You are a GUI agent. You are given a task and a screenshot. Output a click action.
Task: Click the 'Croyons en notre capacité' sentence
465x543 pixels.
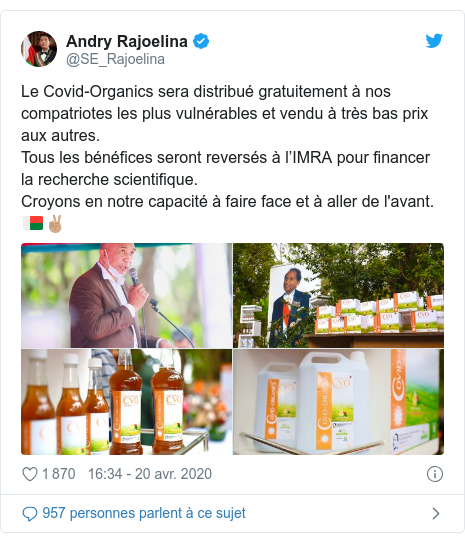[227, 202]
